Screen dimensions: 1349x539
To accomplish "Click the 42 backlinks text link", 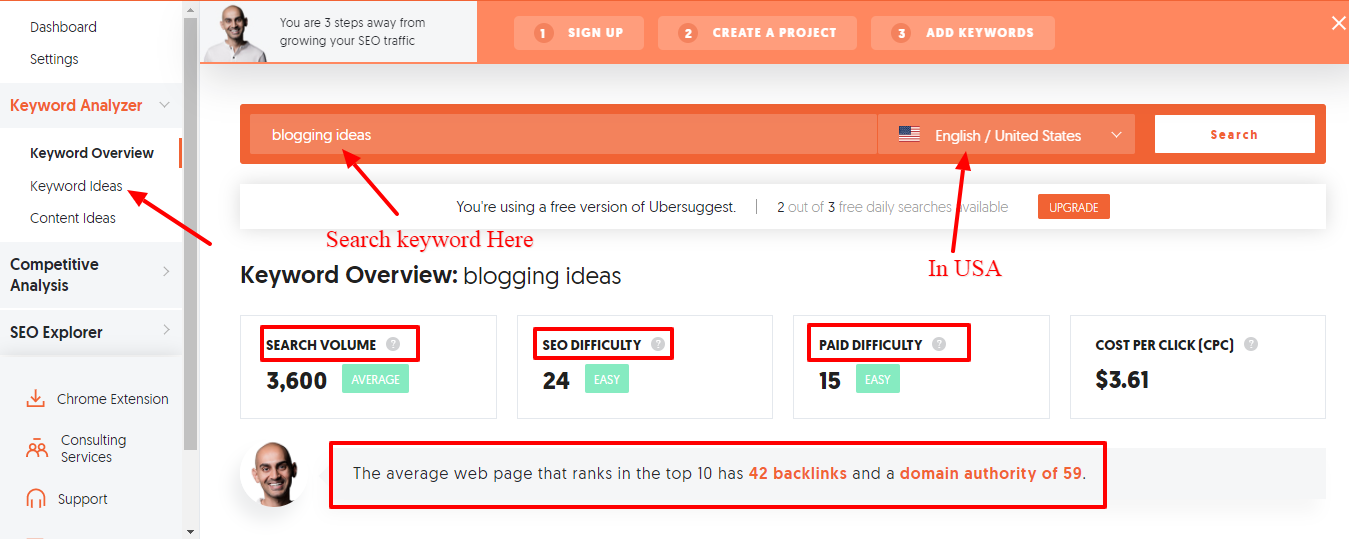I will (798, 473).
